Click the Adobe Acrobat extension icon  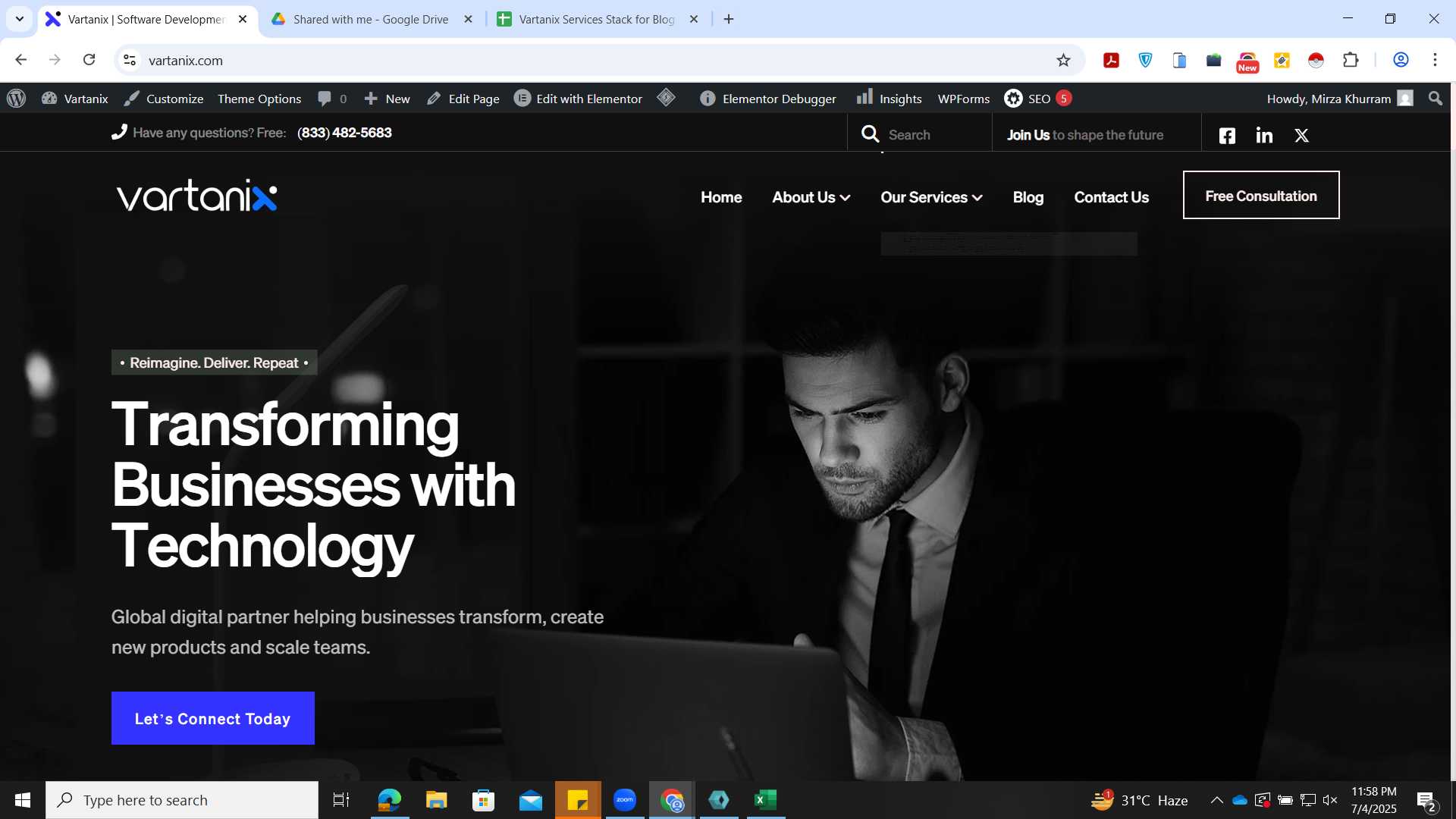pos(1111,60)
